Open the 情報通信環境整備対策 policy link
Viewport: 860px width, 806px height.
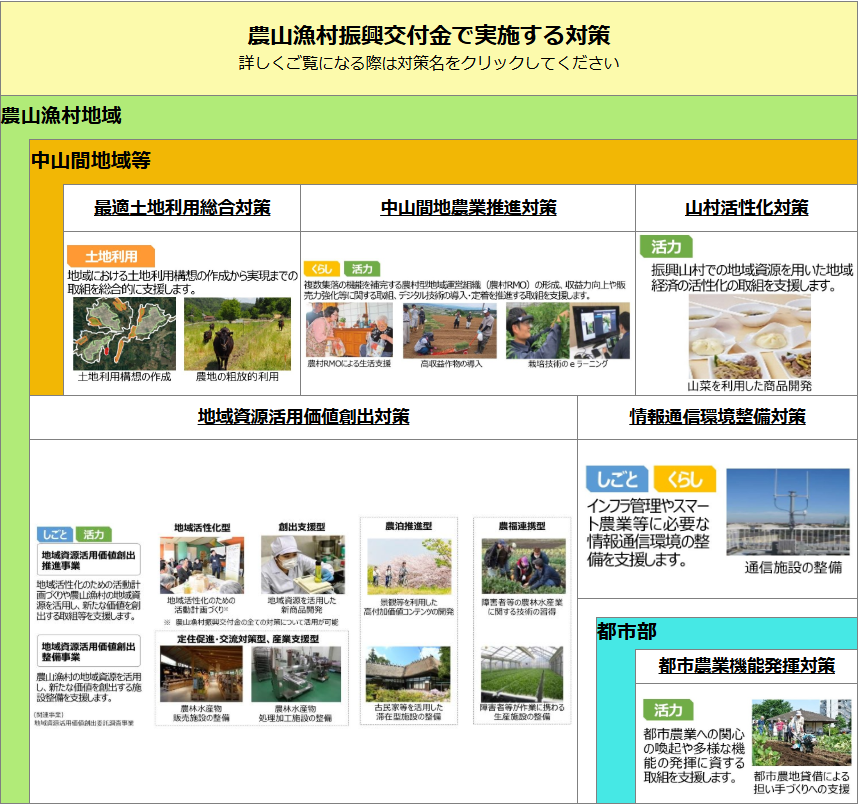tap(718, 416)
